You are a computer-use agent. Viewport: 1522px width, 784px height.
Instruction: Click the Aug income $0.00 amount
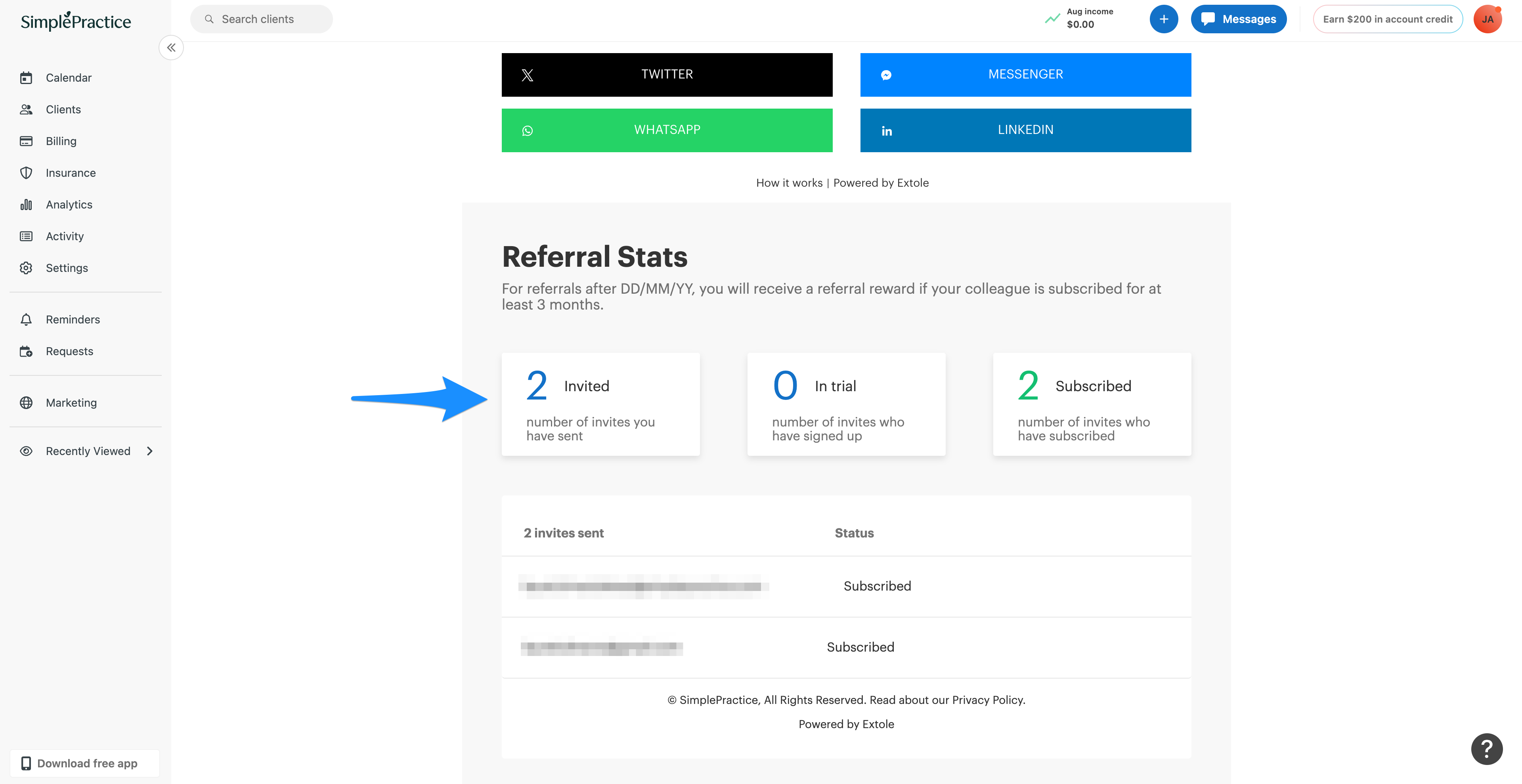coord(1080,24)
